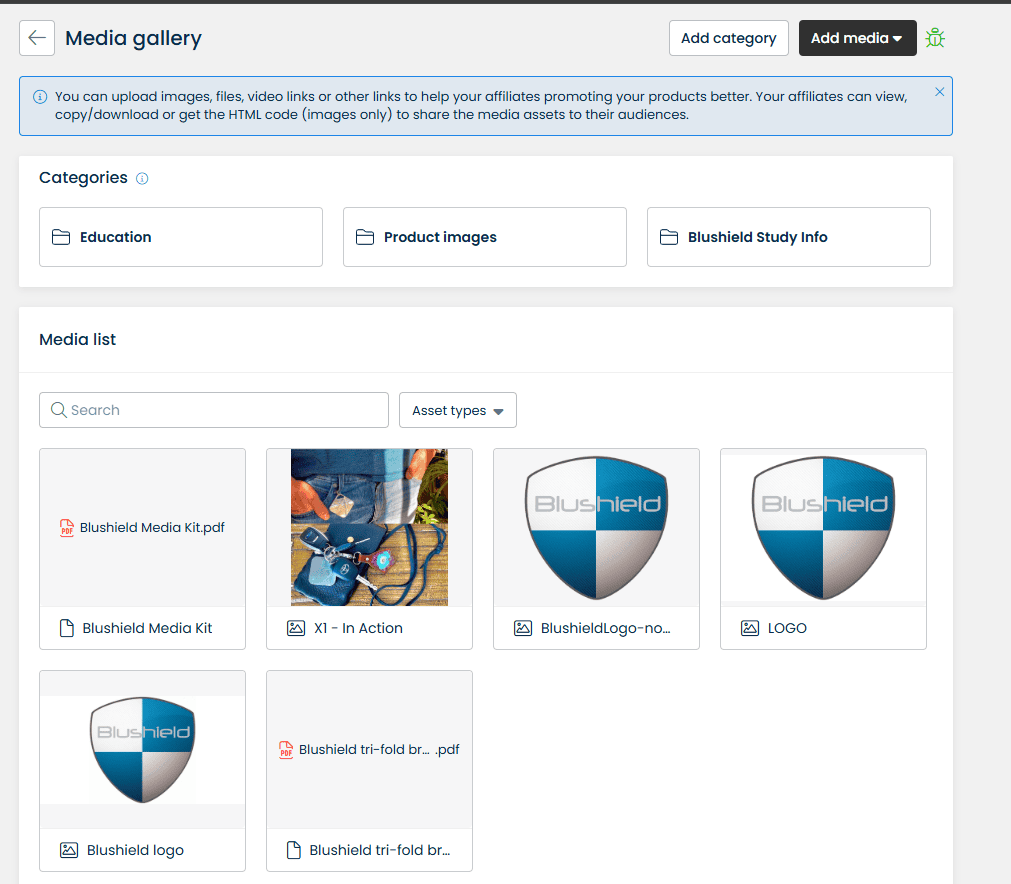This screenshot has height=884, width=1011.
Task: Click the info icon next to Categories
Action: (x=142, y=179)
